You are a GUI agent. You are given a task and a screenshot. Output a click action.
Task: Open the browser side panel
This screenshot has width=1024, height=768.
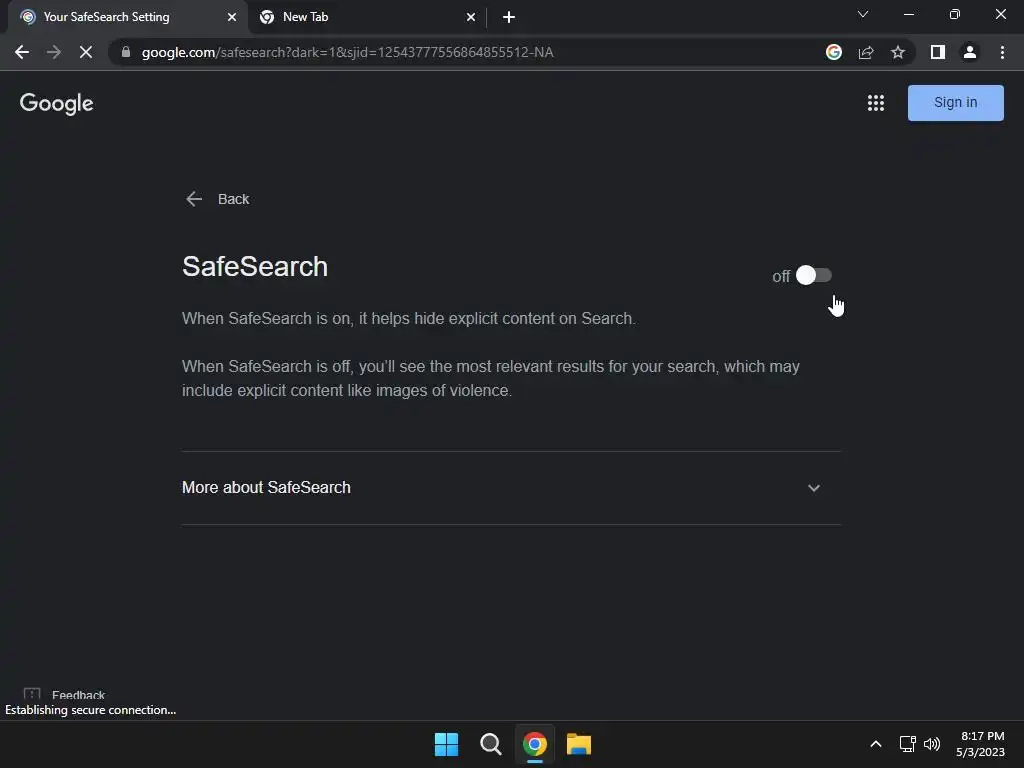tap(937, 52)
